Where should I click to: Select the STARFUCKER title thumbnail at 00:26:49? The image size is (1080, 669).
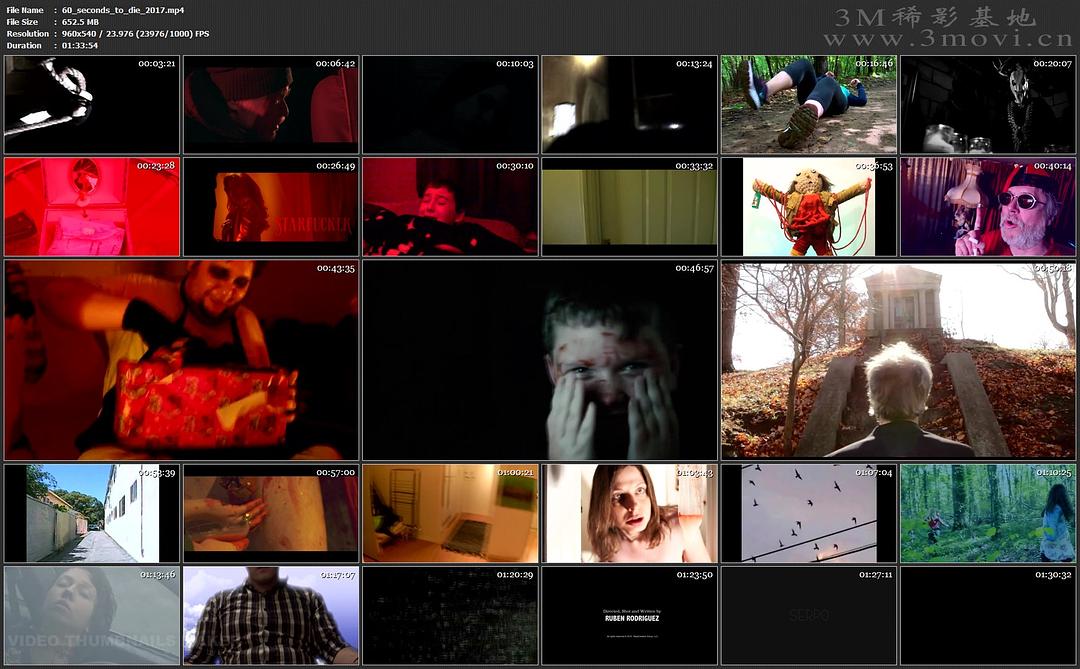(x=271, y=207)
